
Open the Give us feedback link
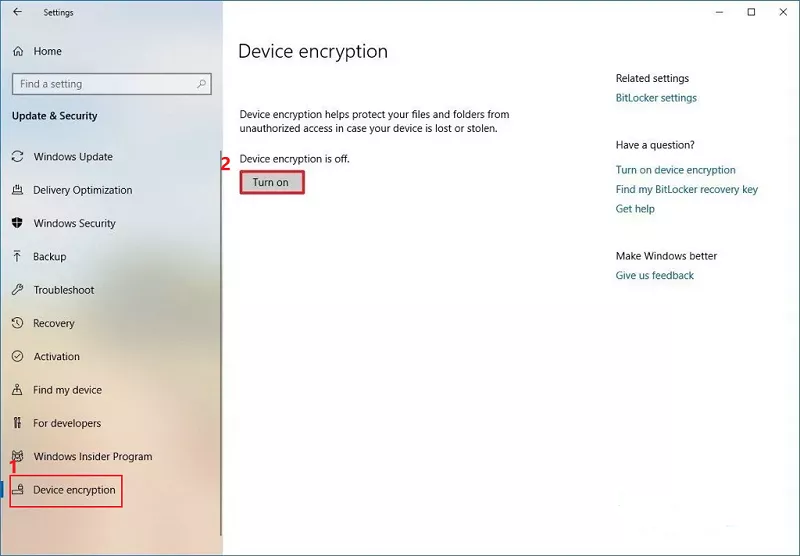(654, 276)
